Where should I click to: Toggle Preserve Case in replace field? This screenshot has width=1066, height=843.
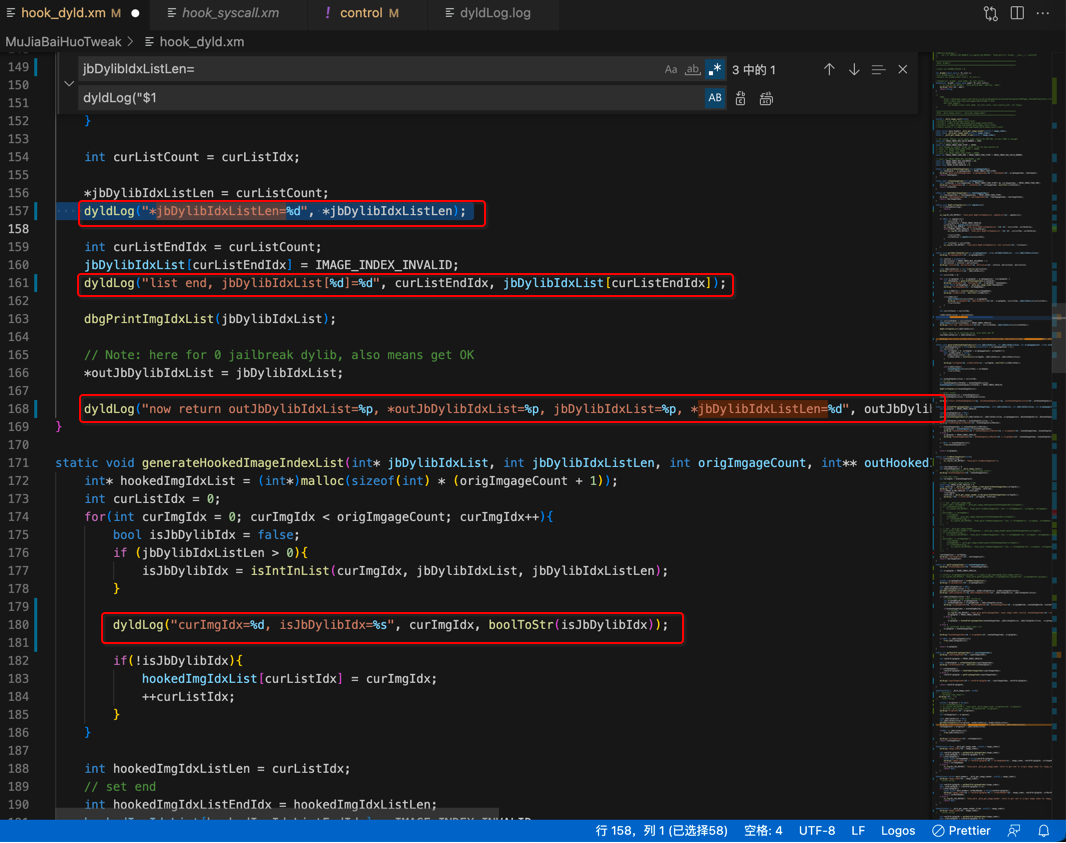pyautogui.click(x=715, y=98)
